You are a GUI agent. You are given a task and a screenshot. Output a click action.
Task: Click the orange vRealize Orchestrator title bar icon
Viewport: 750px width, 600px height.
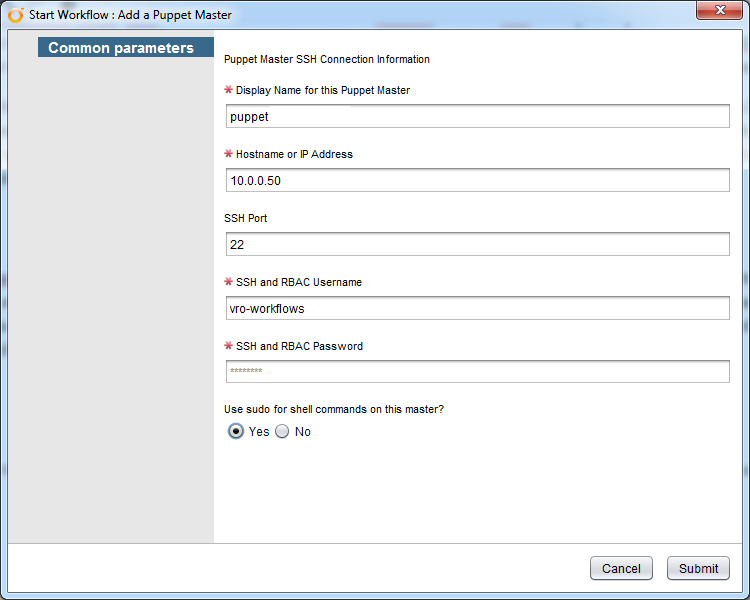[x=15, y=15]
